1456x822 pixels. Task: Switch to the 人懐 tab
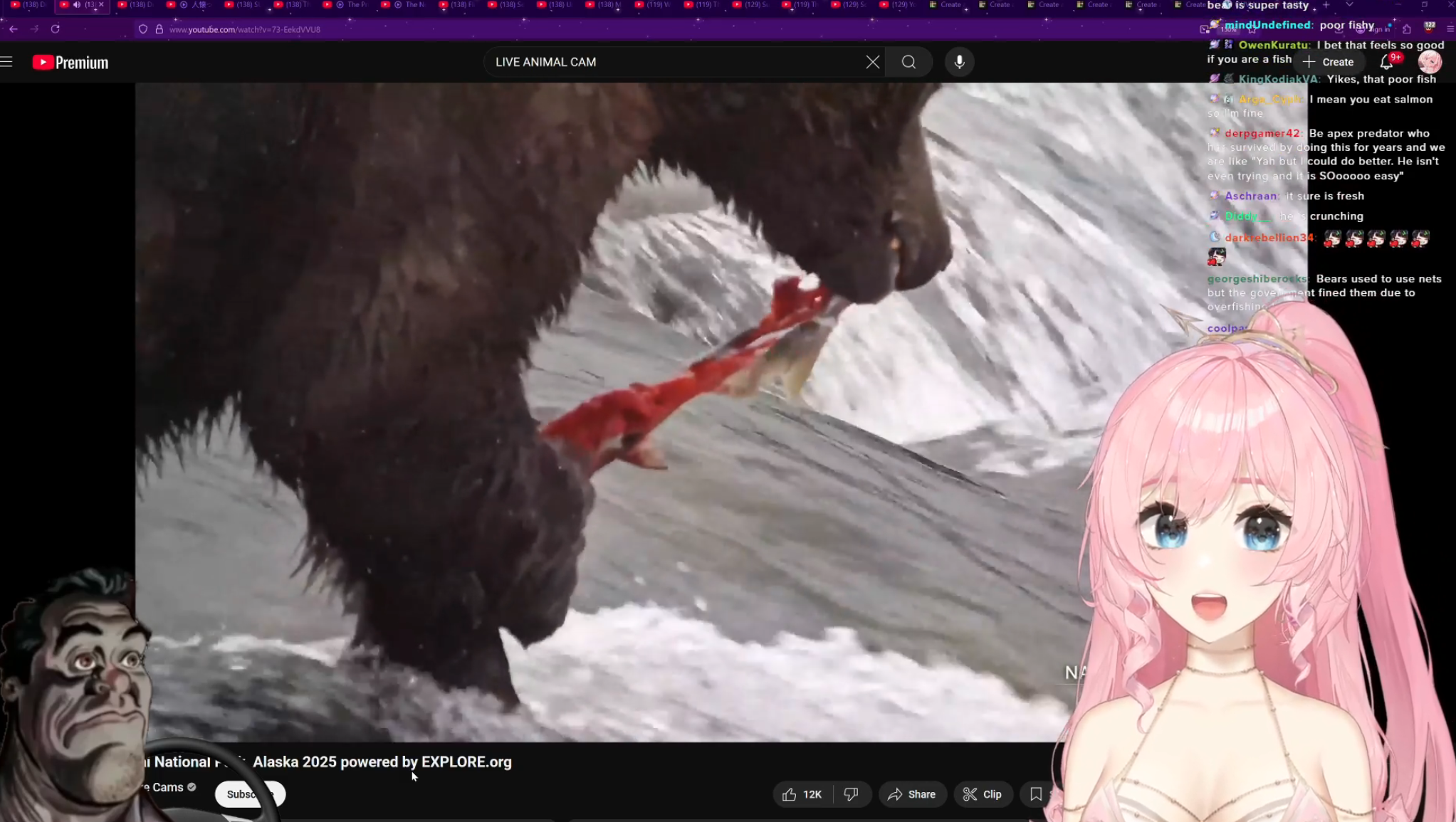tap(190, 5)
